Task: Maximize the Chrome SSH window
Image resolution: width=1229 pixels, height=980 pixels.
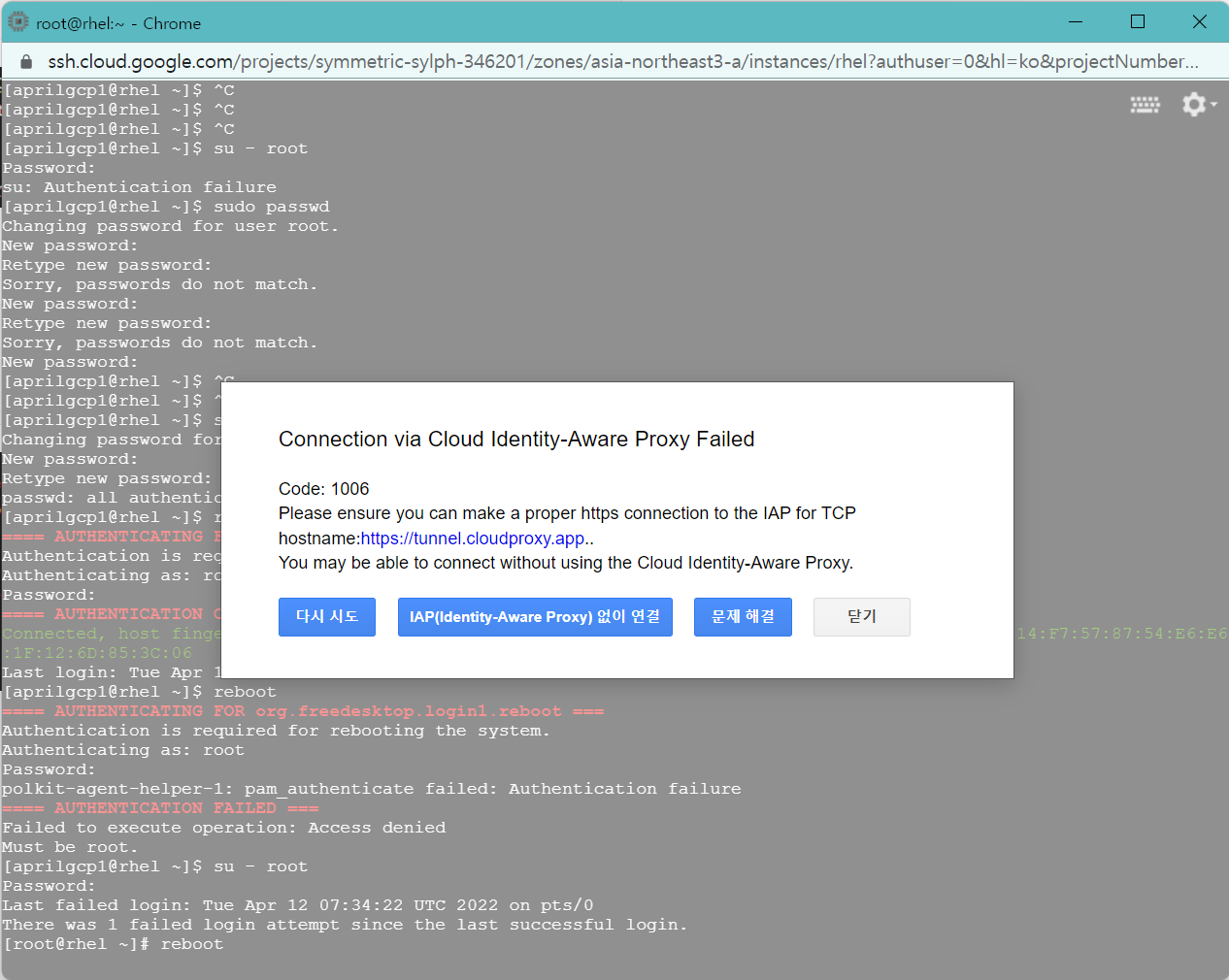Action: point(1138,21)
